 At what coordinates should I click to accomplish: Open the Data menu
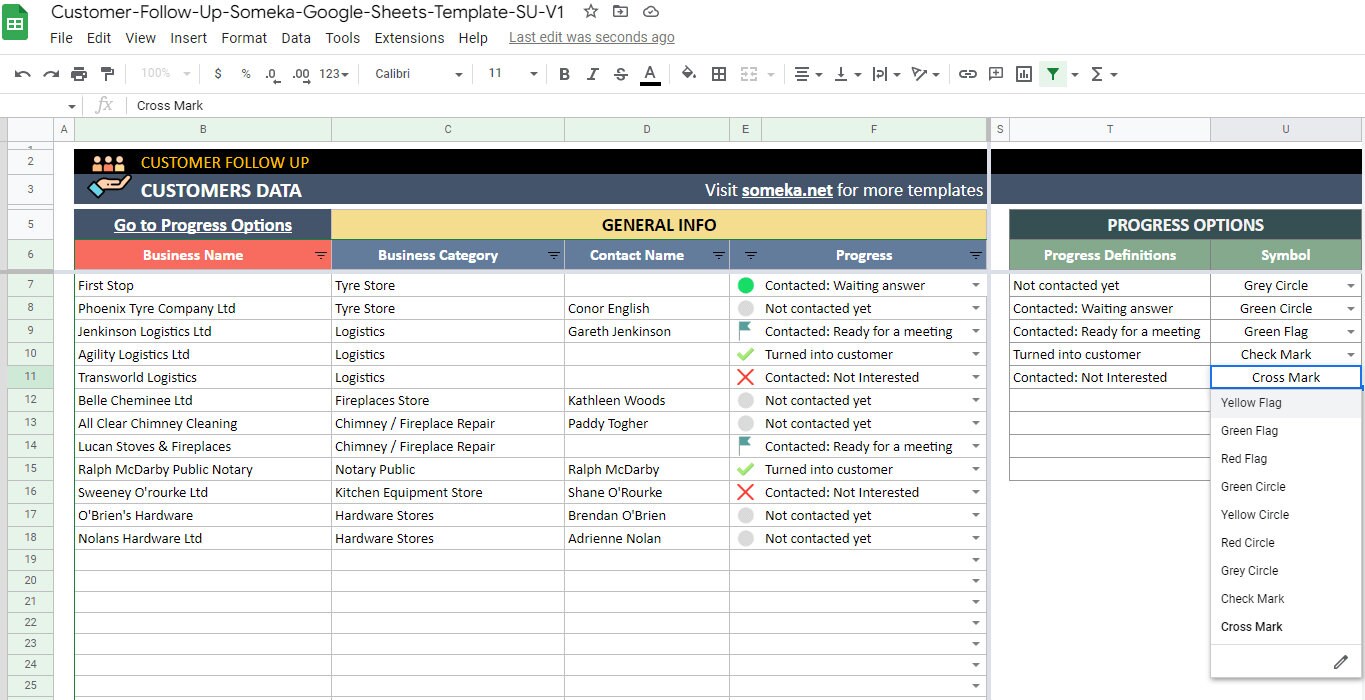pos(296,38)
